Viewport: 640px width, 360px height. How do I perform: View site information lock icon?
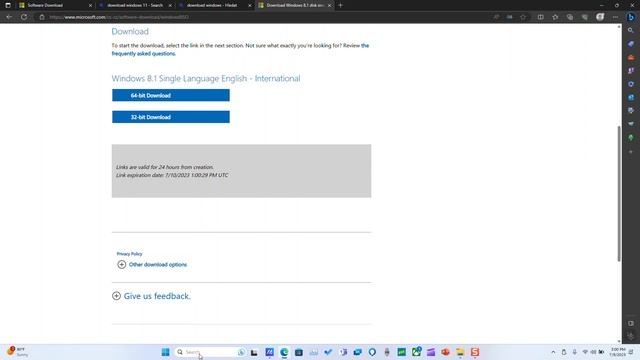point(42,17)
